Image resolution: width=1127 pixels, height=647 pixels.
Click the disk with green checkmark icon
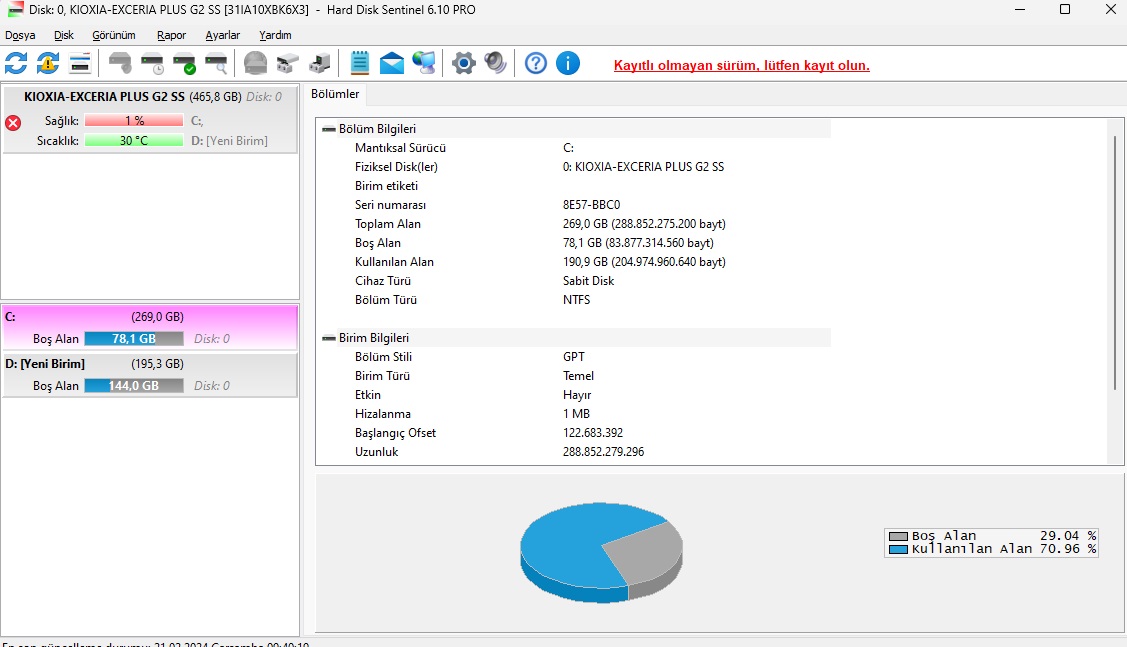tap(185, 63)
